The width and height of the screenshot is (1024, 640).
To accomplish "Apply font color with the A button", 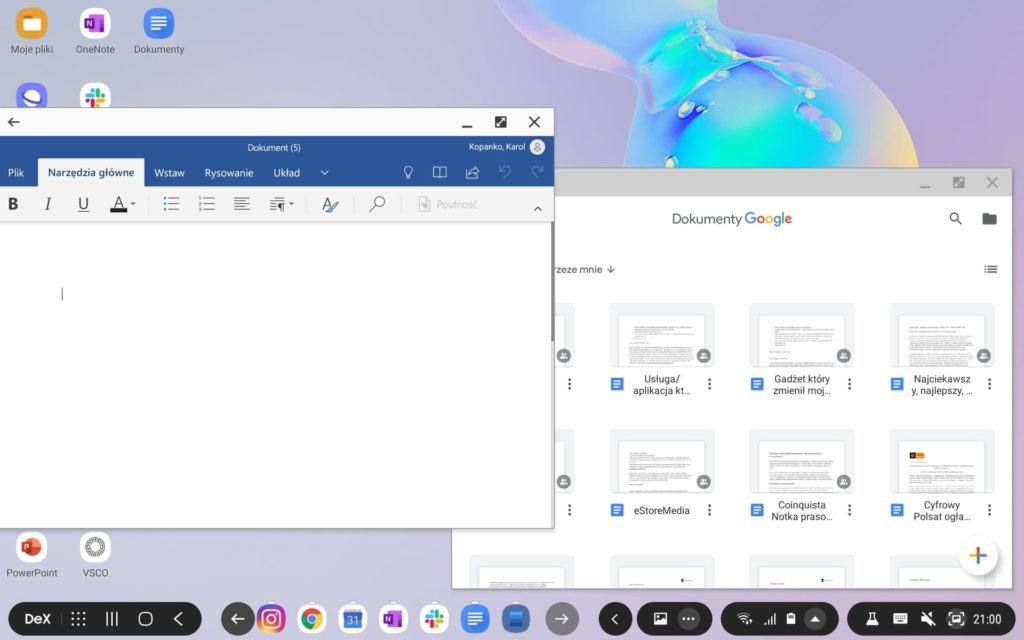I will click(x=118, y=204).
